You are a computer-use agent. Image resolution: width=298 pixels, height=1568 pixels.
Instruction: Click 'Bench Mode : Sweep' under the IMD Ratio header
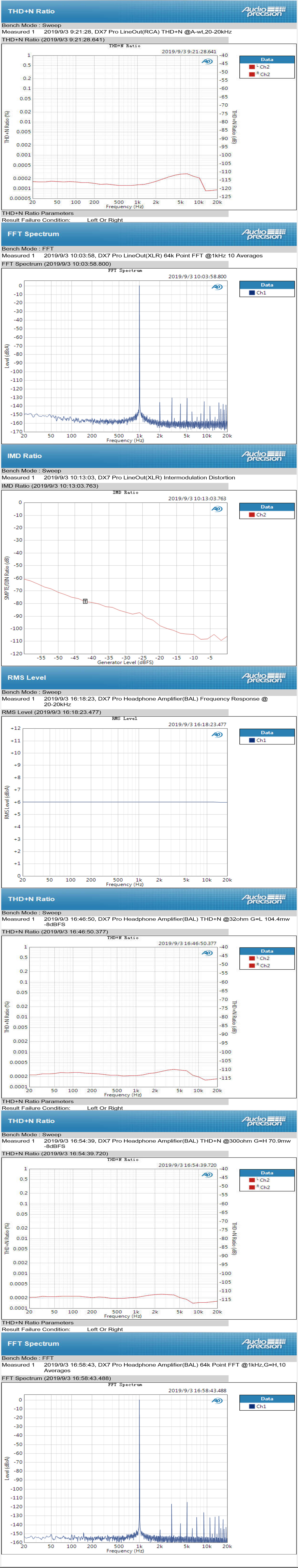[32, 471]
